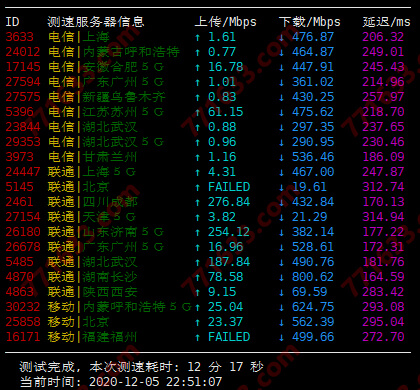
Task: Click the download arrow beside 800.62
Action: (x=282, y=277)
